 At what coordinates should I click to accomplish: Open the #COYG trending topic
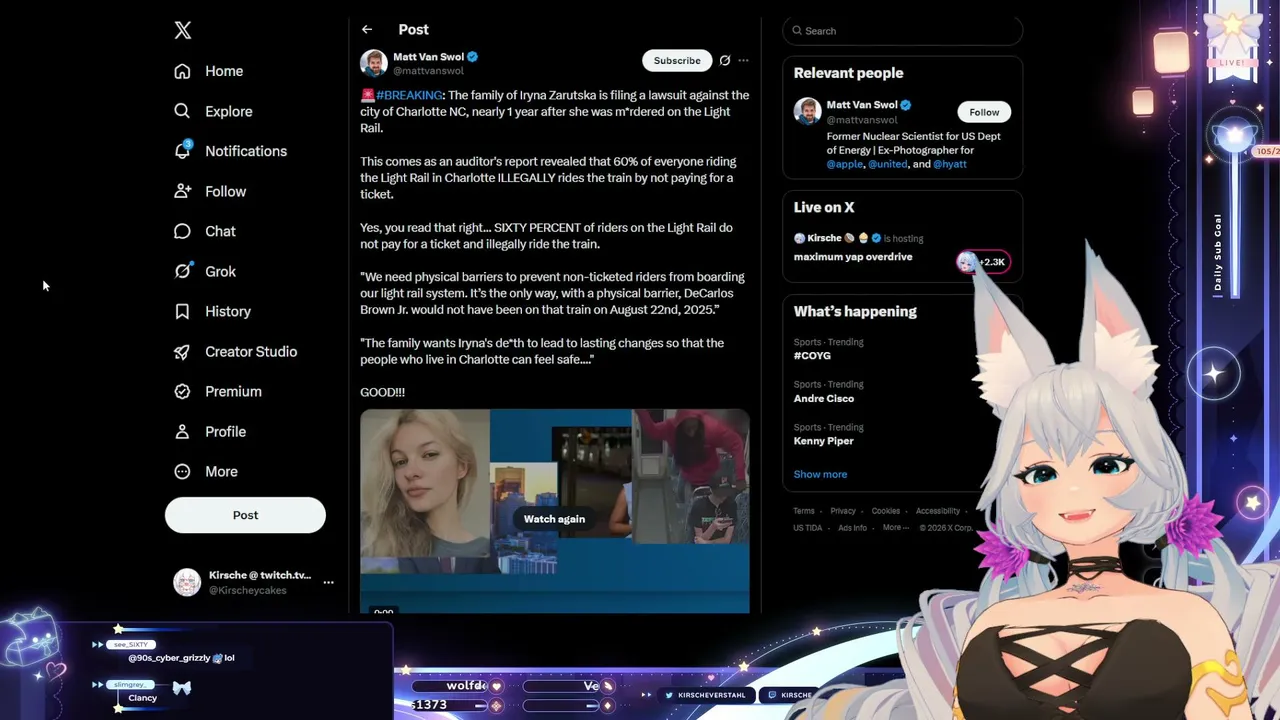coord(812,356)
